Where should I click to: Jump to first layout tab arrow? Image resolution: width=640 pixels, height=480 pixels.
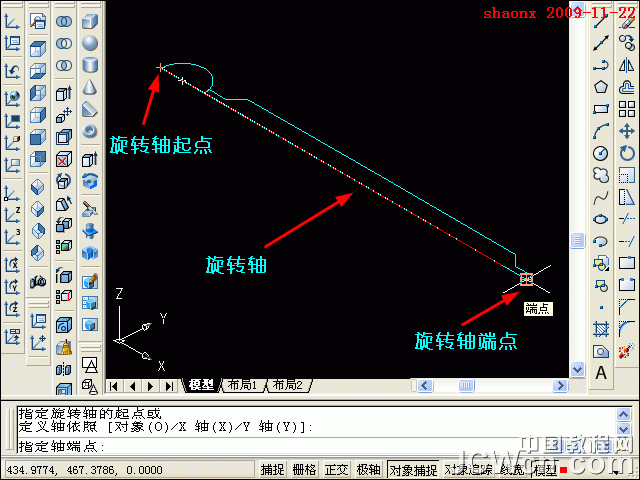click(114, 385)
